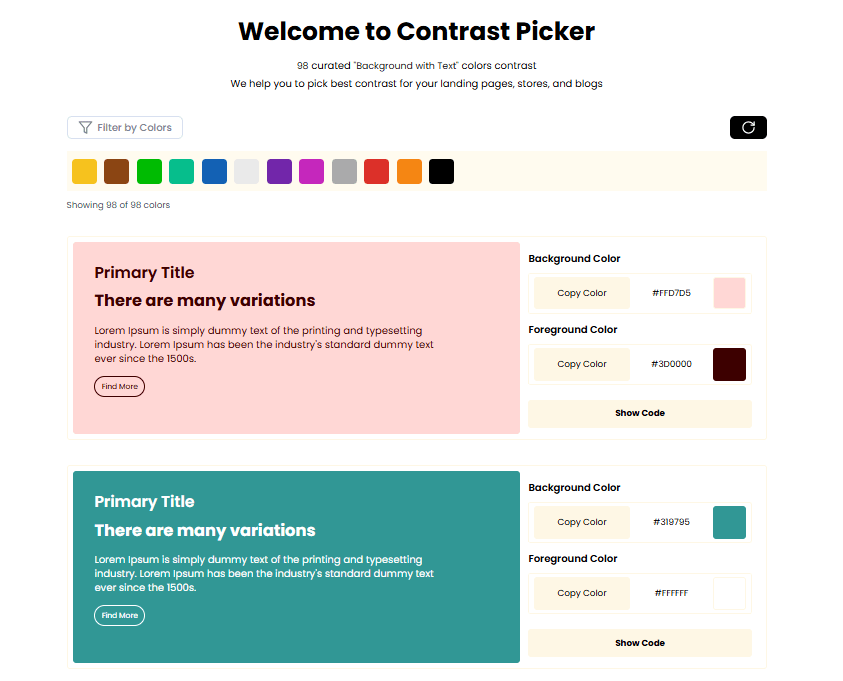843x681 pixels.
Task: Open the Filter by Colors filter icon
Action: click(x=84, y=127)
